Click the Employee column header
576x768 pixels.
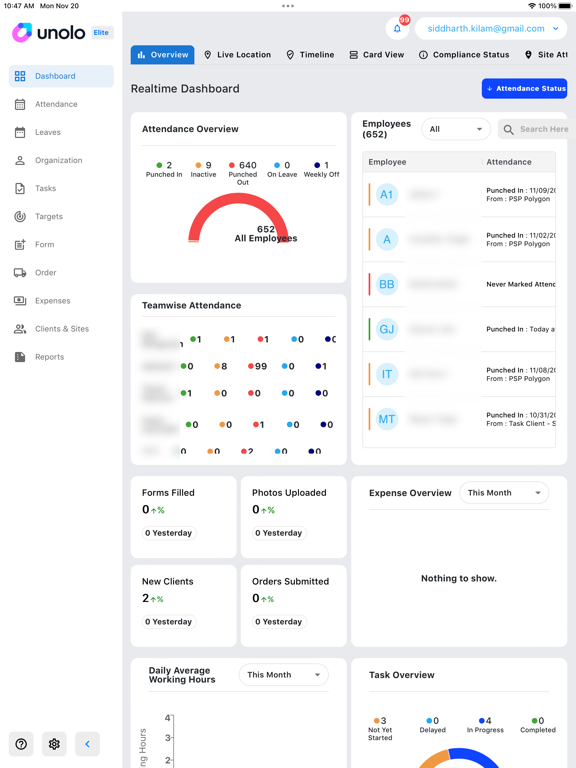(x=387, y=162)
